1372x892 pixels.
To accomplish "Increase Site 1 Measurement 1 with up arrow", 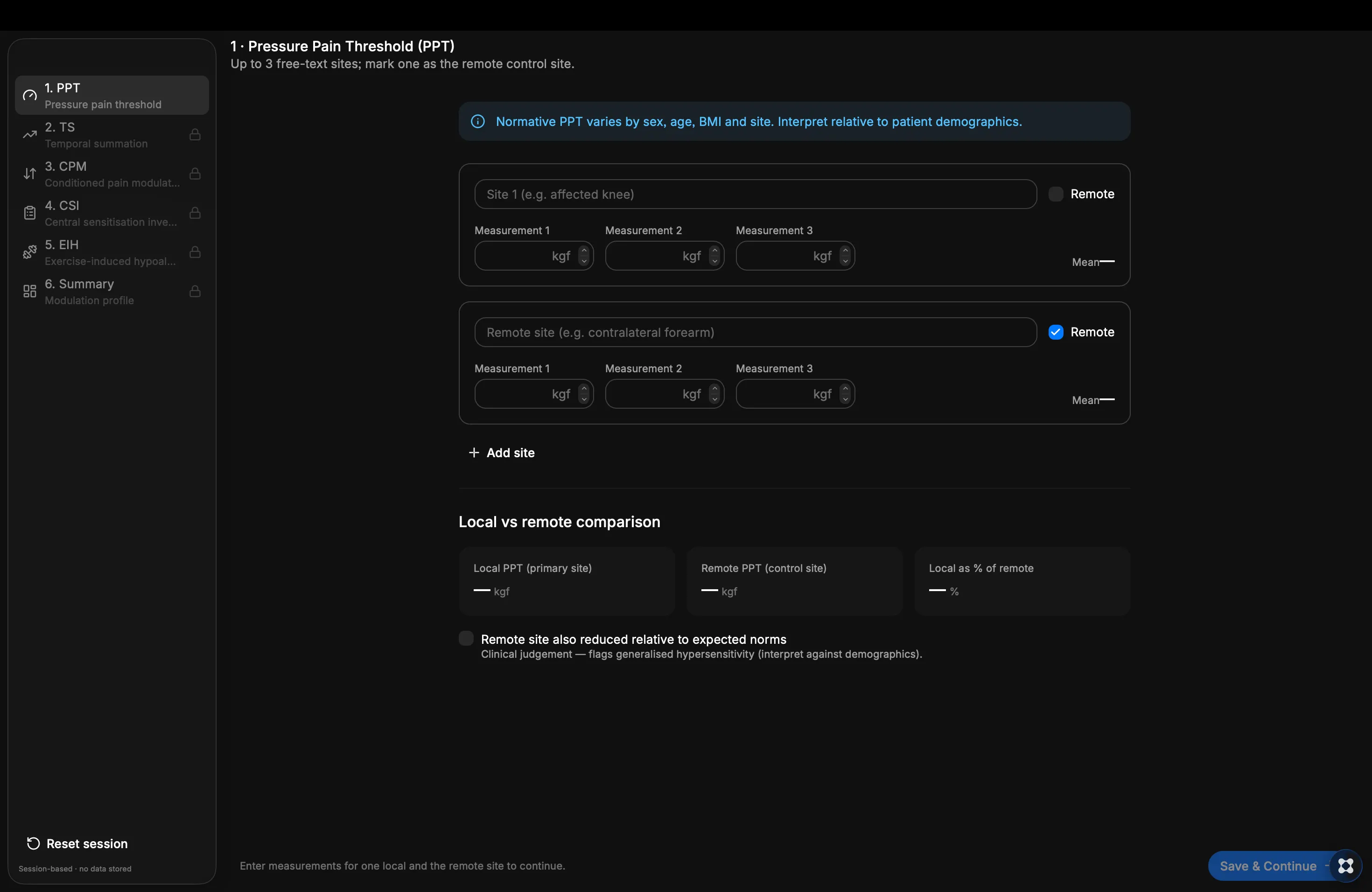I will 583,251.
